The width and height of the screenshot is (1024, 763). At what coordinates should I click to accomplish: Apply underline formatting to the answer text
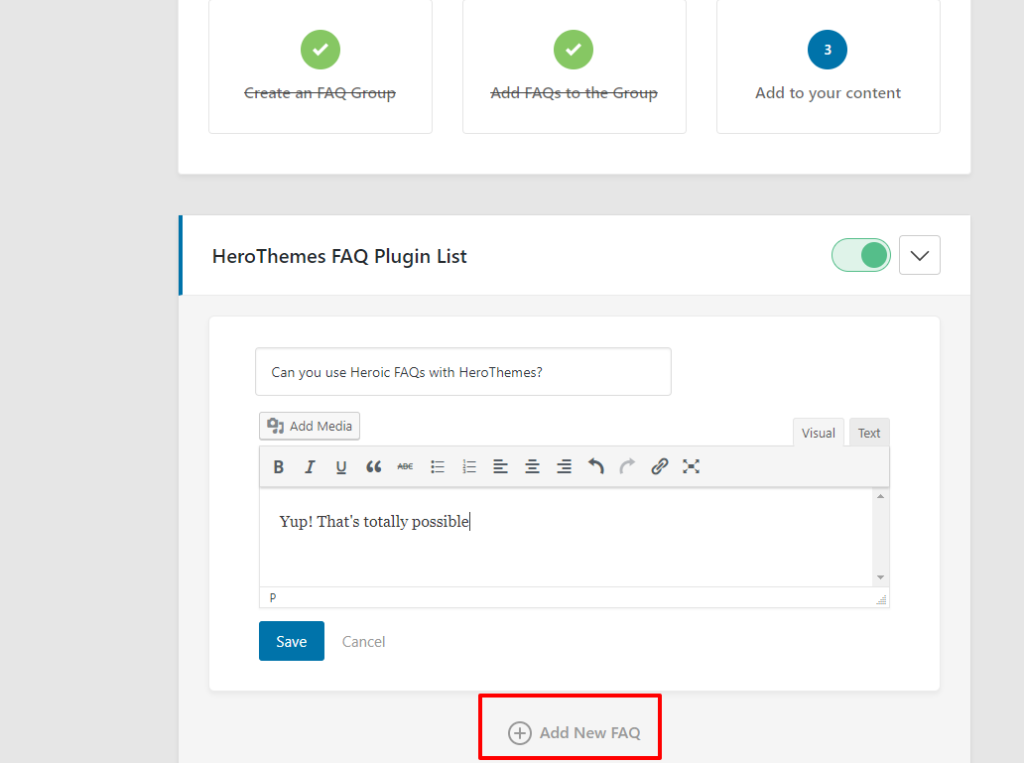341,466
